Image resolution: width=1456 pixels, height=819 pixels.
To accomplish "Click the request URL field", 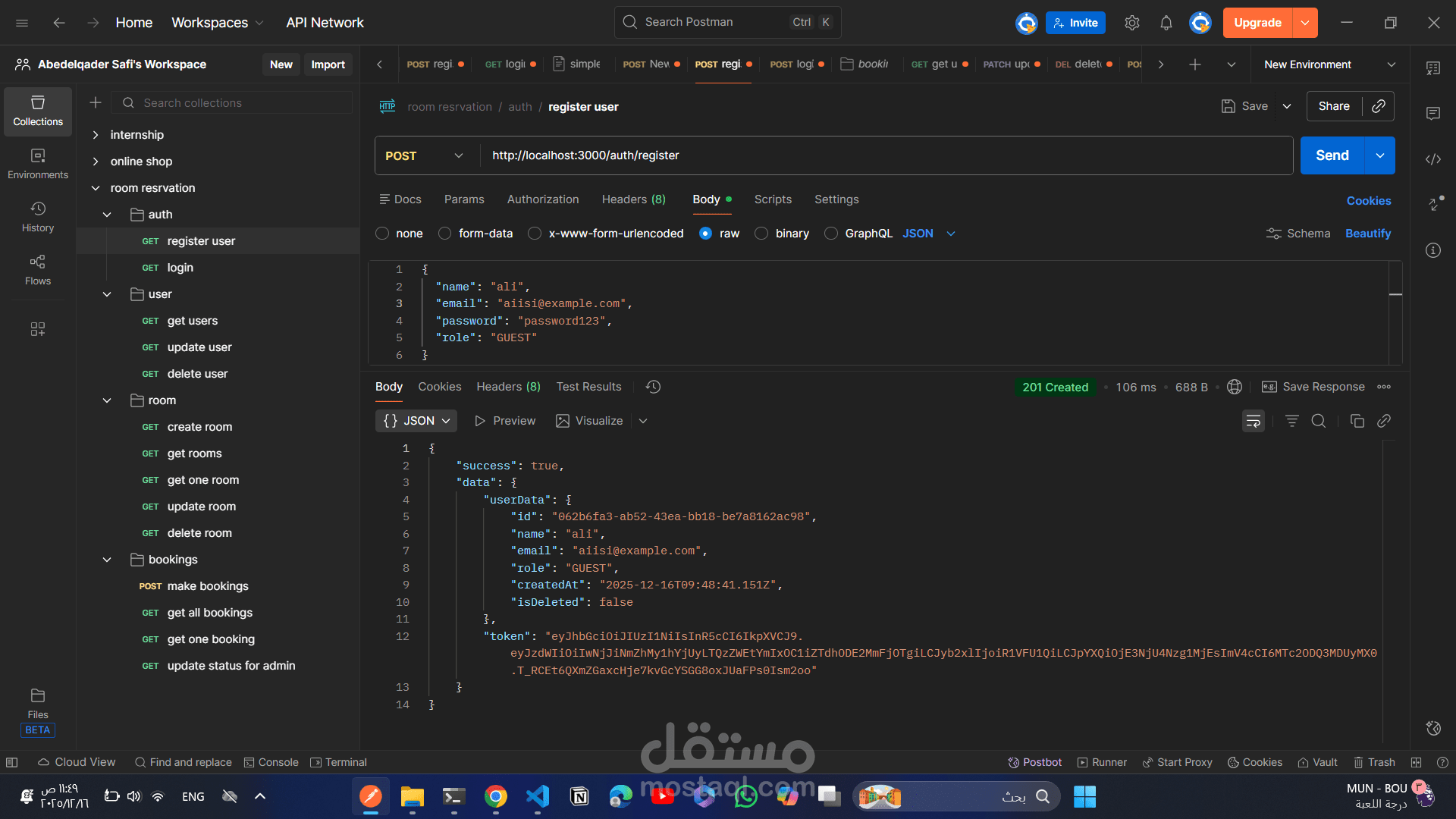I will pyautogui.click(x=880, y=155).
